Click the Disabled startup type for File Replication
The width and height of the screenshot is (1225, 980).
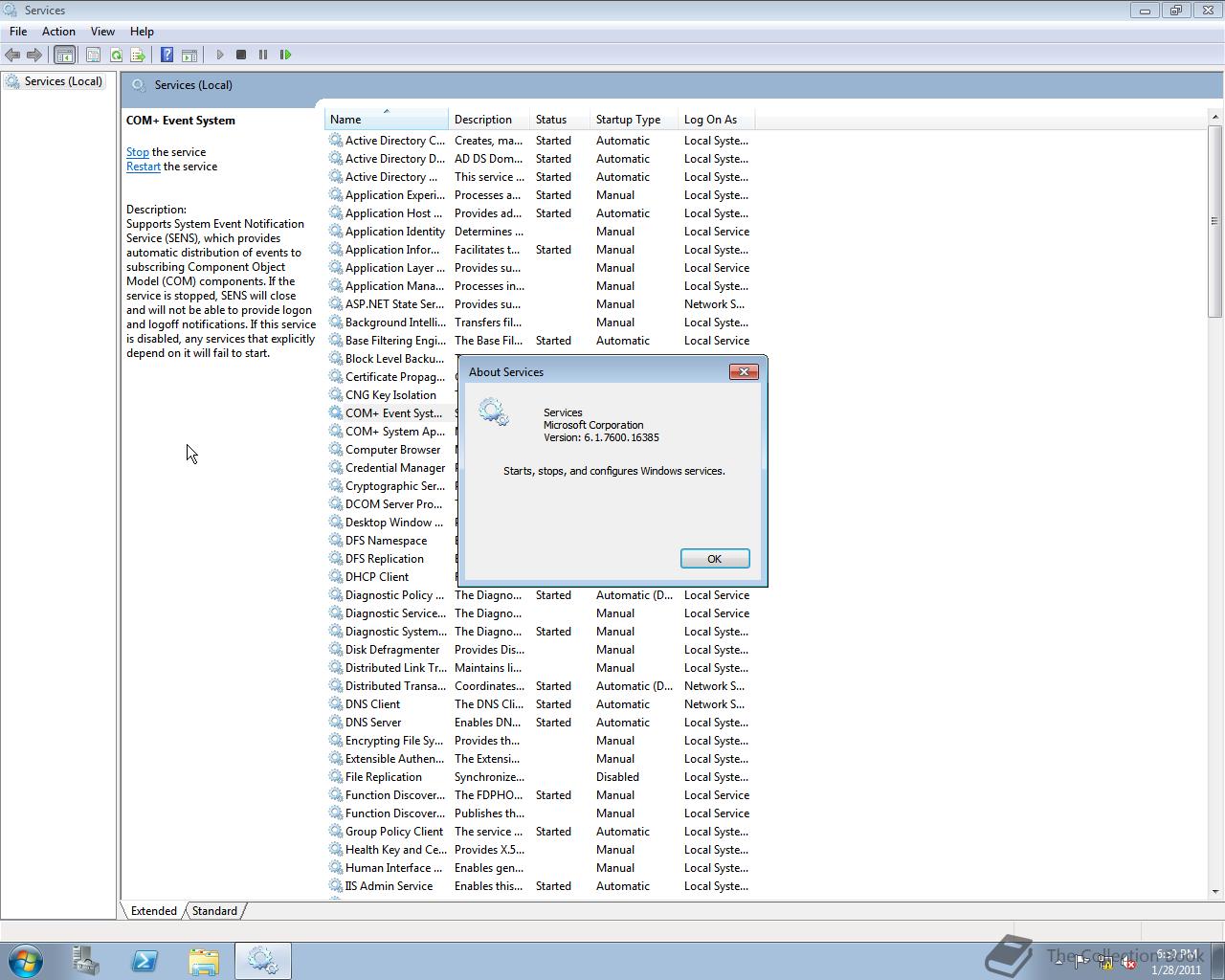(x=617, y=777)
